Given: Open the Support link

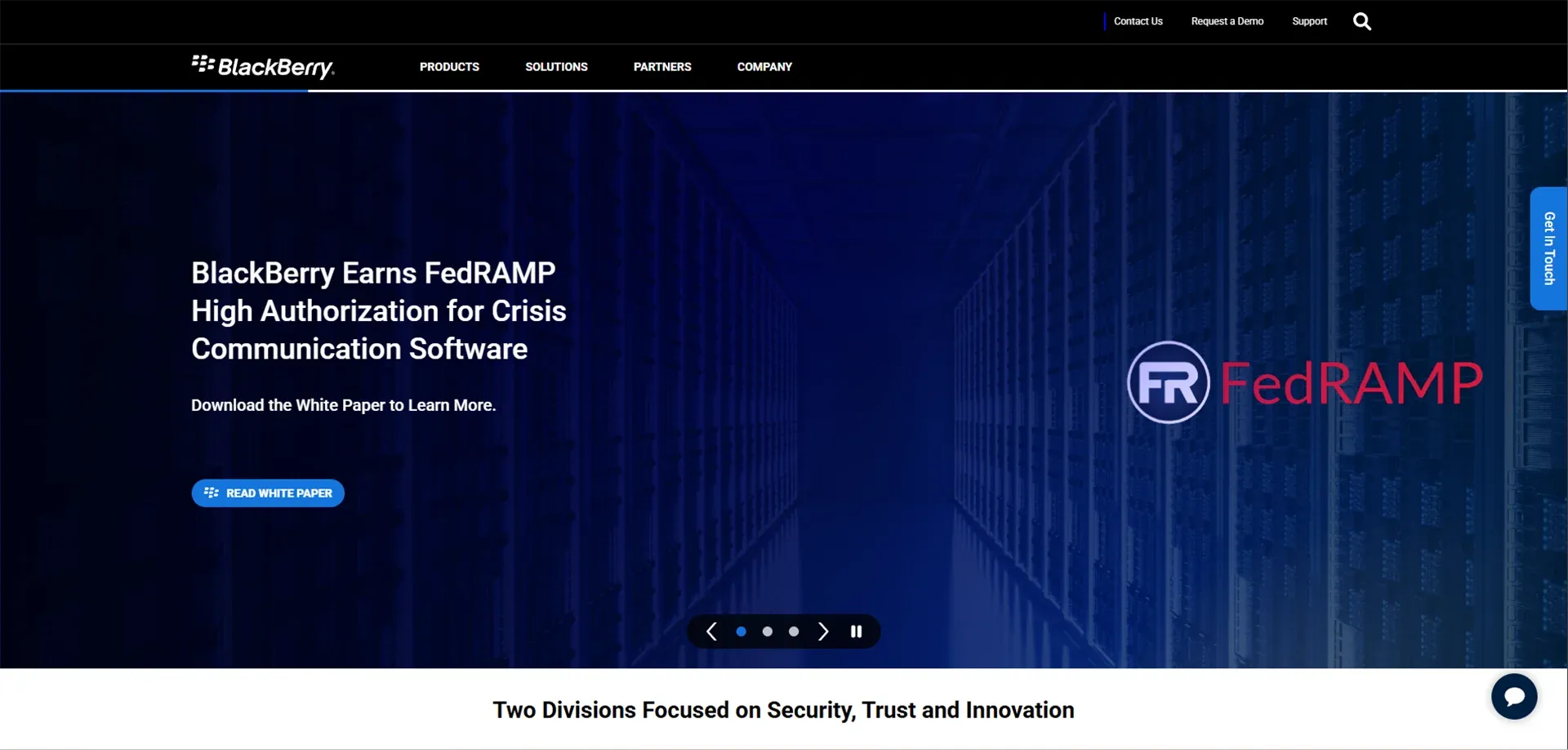Looking at the screenshot, I should point(1309,21).
